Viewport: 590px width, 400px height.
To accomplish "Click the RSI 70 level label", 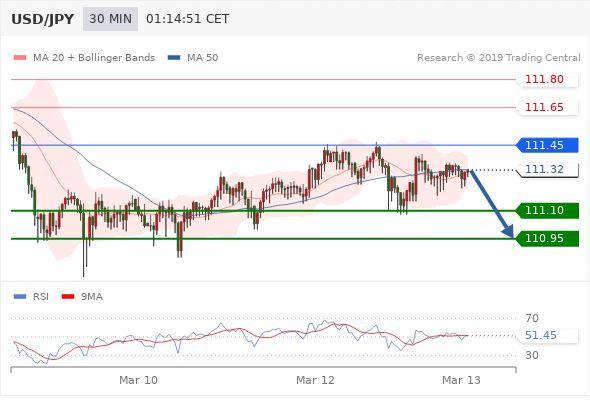I will [x=532, y=318].
